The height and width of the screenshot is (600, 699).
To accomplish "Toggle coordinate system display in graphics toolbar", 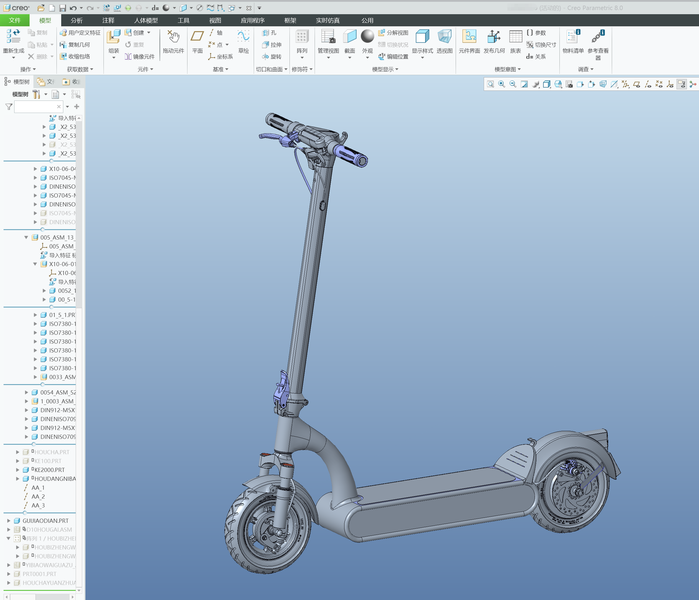I will pos(670,84).
